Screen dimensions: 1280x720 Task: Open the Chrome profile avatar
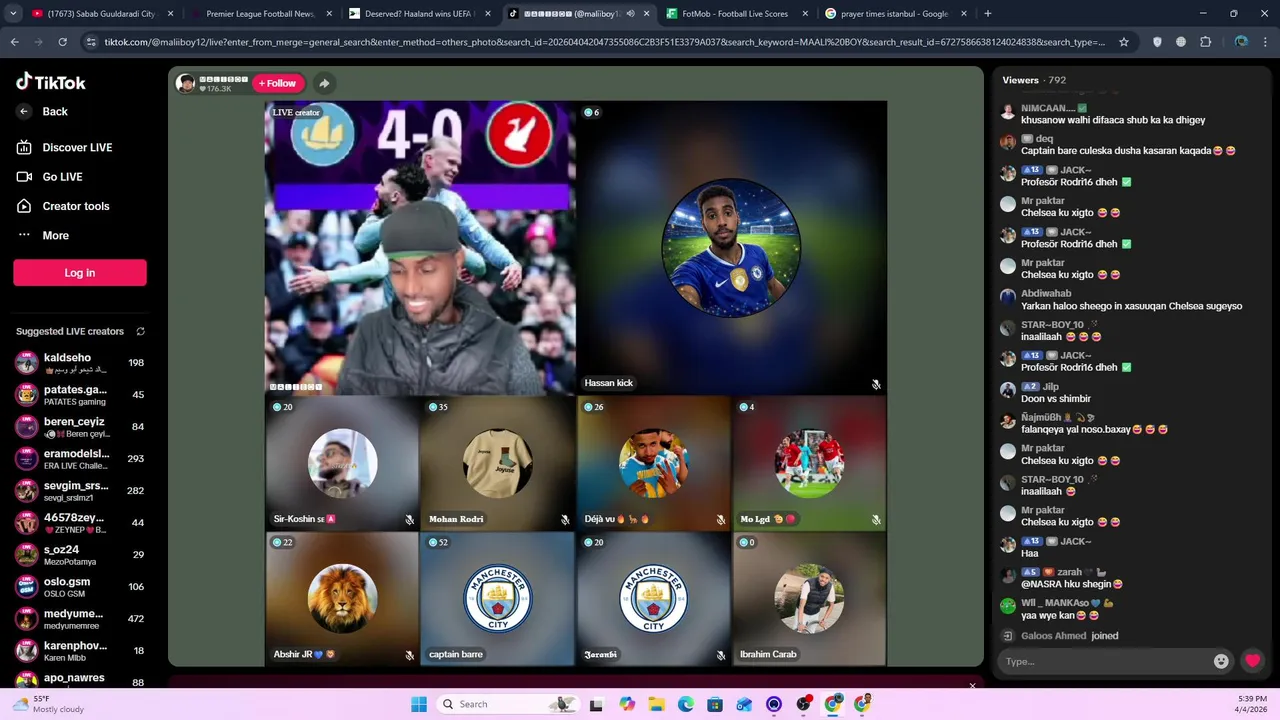click(x=1241, y=42)
